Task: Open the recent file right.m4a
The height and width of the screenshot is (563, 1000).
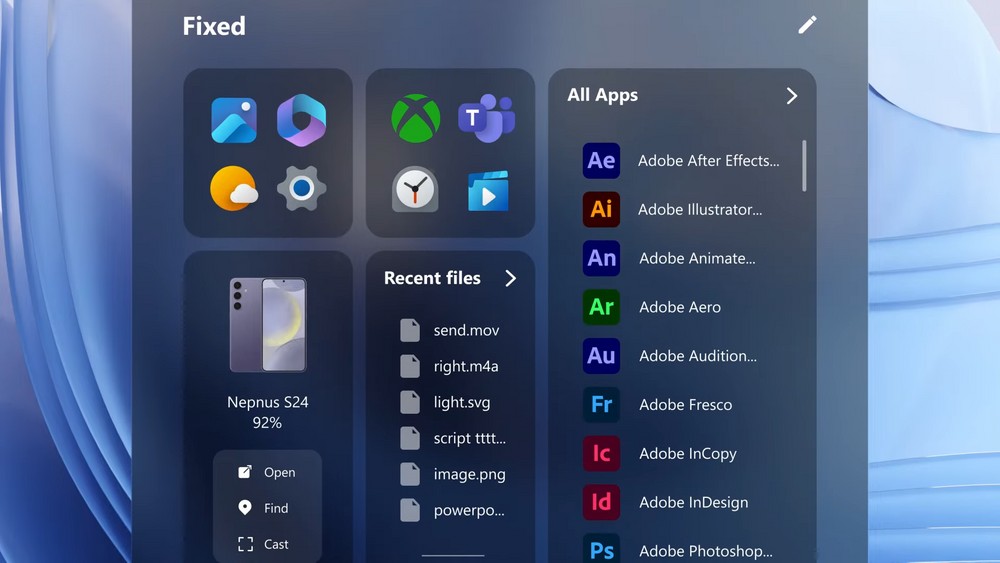Action: (466, 366)
